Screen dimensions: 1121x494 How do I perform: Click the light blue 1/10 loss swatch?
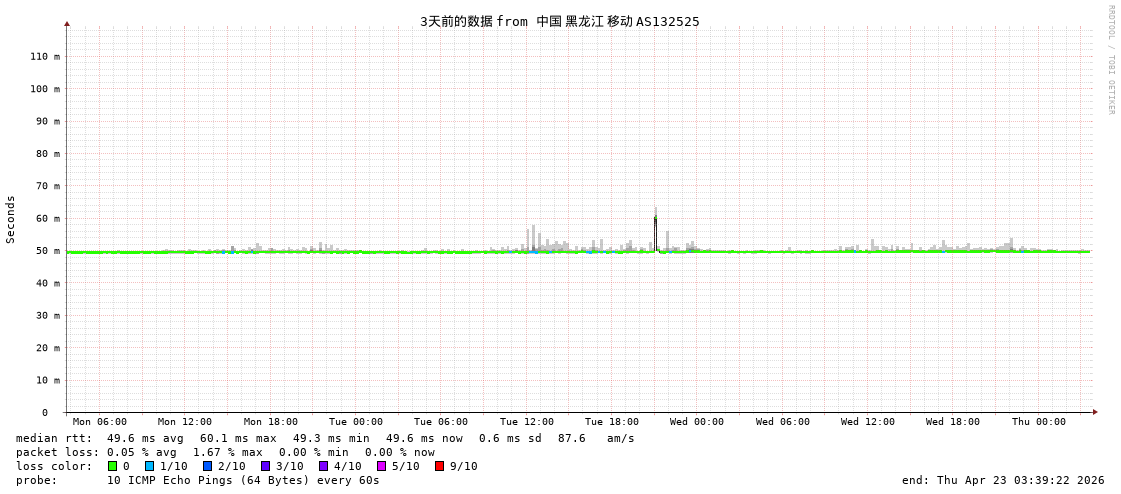pyautogui.click(x=150, y=466)
